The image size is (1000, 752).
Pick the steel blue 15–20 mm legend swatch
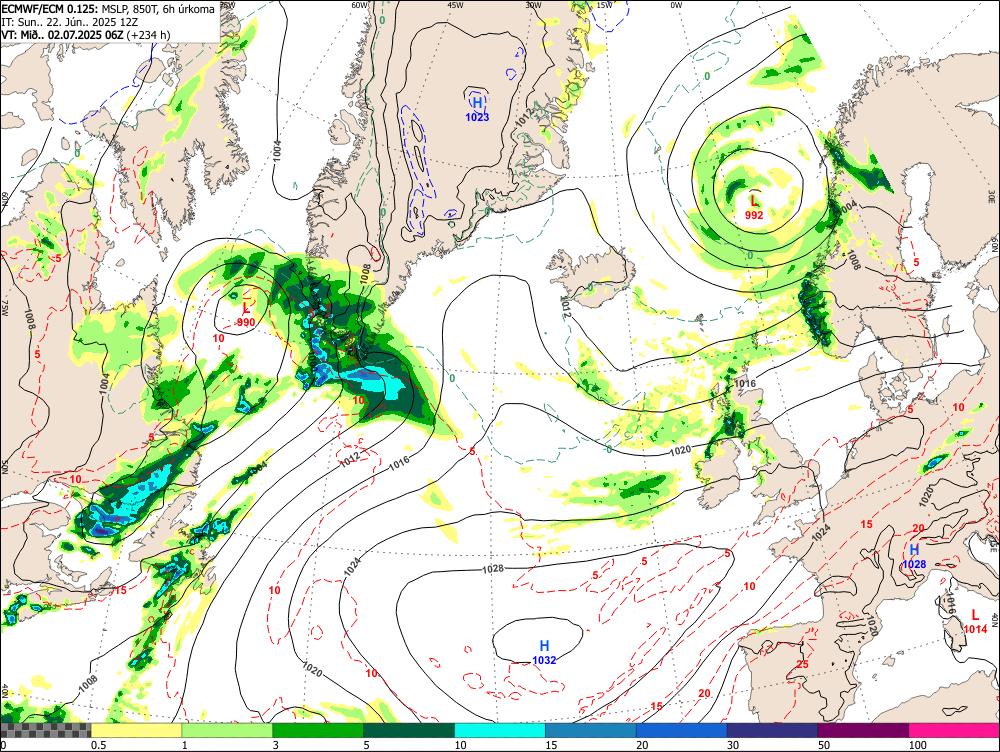pyautogui.click(x=591, y=730)
